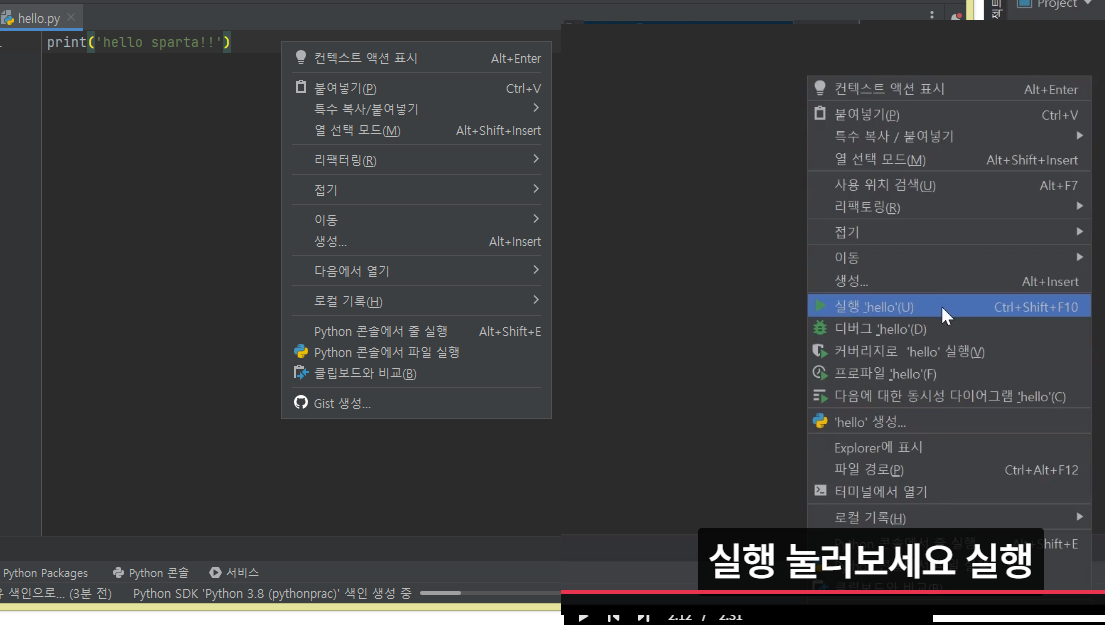This screenshot has width=1105, height=625.
Task: Click the GitHub icon beside 'Gist 생성...'
Action: 301,402
